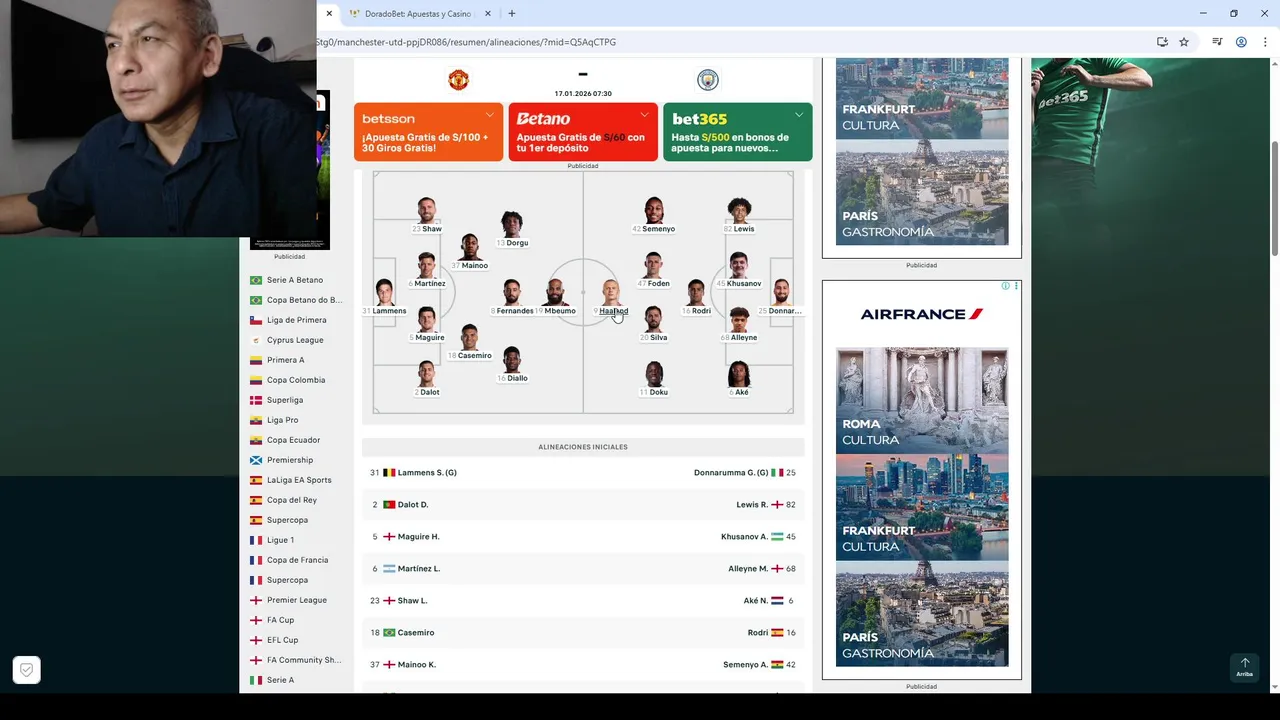Click the Manchester City crest

[x=707, y=80]
